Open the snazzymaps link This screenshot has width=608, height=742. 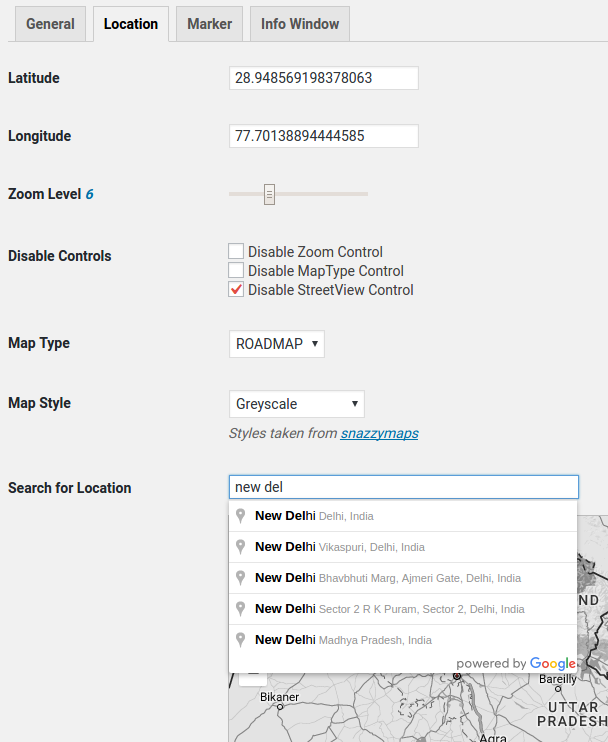click(x=379, y=433)
